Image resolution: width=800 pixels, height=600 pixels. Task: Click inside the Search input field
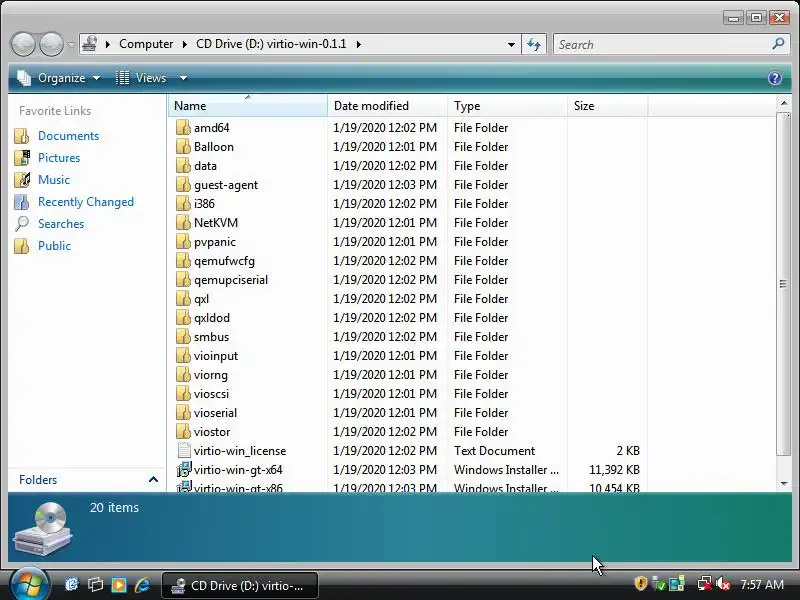pos(662,44)
